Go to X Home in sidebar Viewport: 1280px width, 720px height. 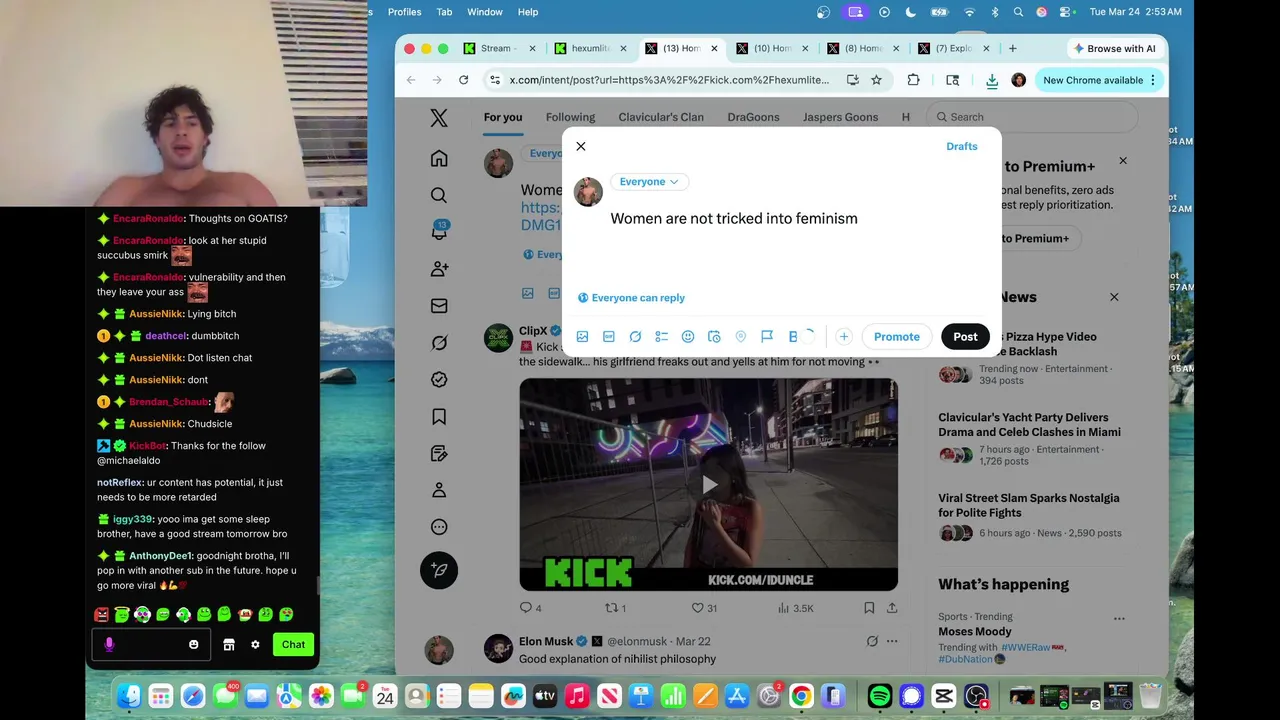(439, 159)
